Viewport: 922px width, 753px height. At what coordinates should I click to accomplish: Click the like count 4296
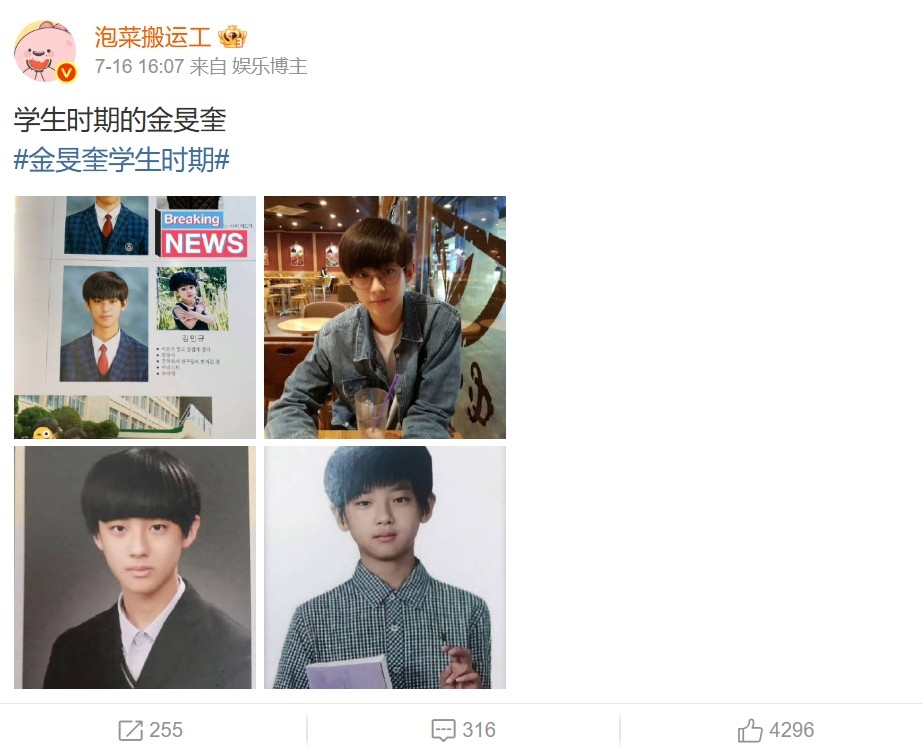(x=791, y=730)
